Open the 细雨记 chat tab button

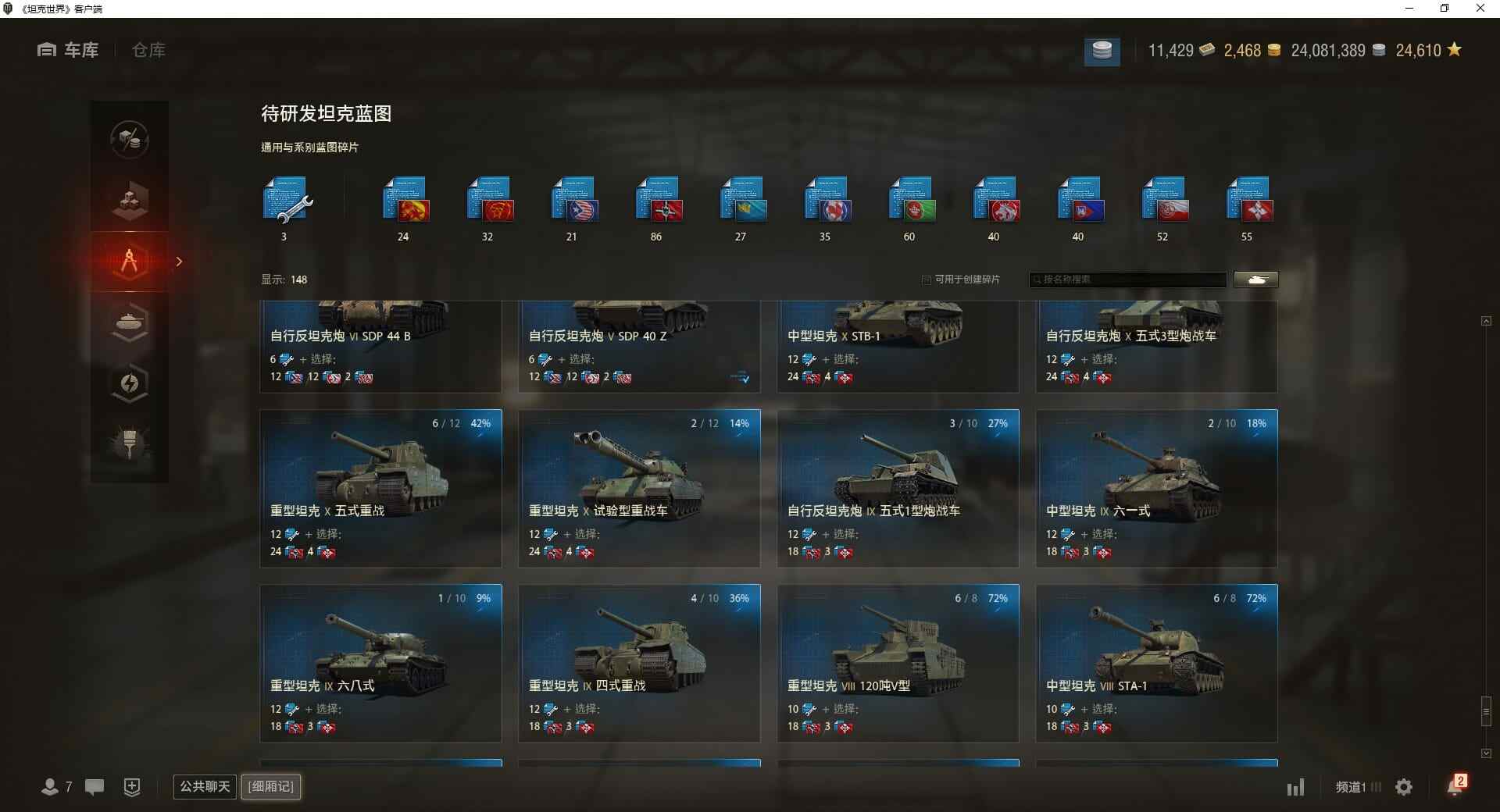(x=271, y=786)
